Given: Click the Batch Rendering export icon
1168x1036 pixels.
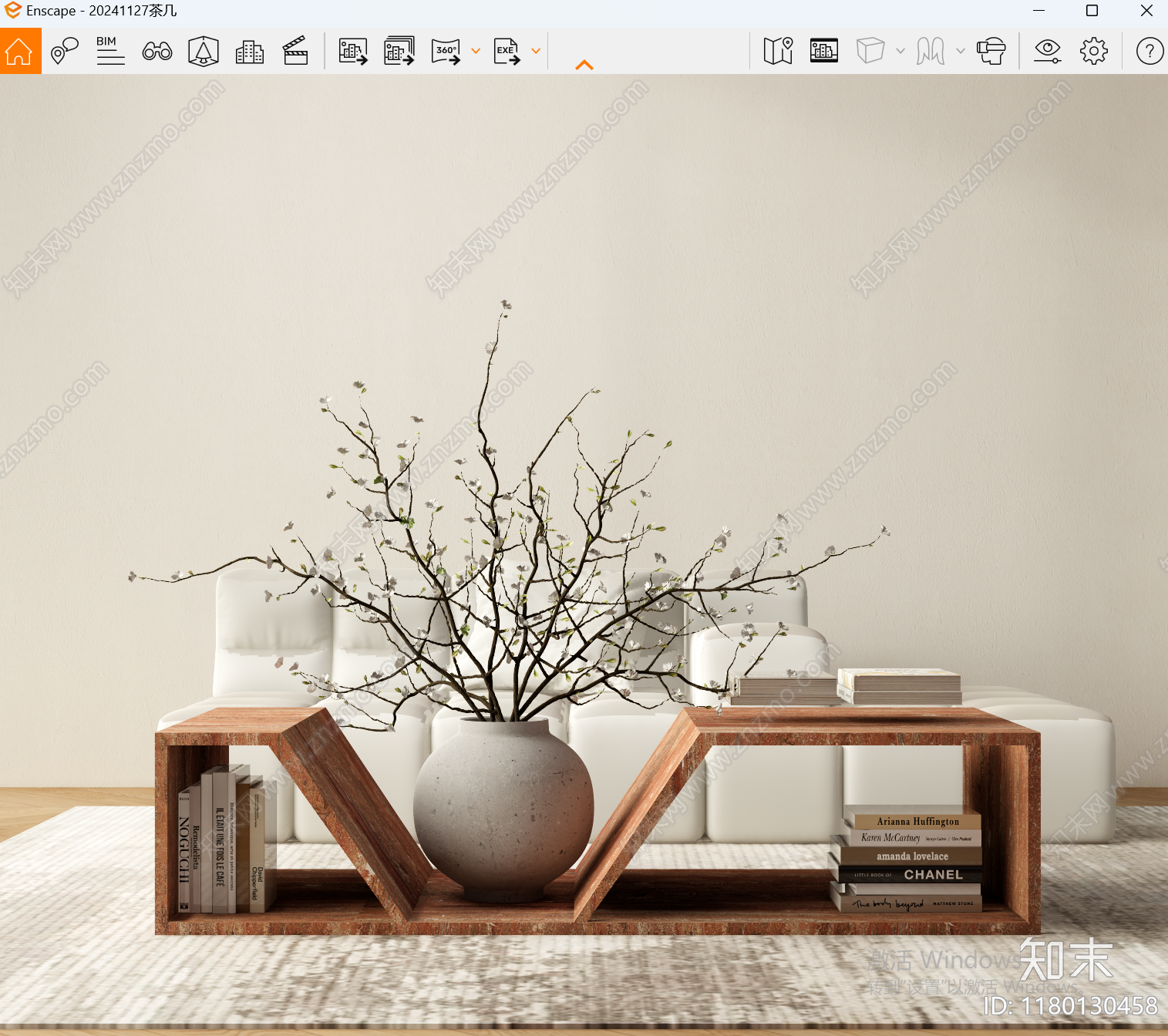Looking at the screenshot, I should (x=399, y=51).
